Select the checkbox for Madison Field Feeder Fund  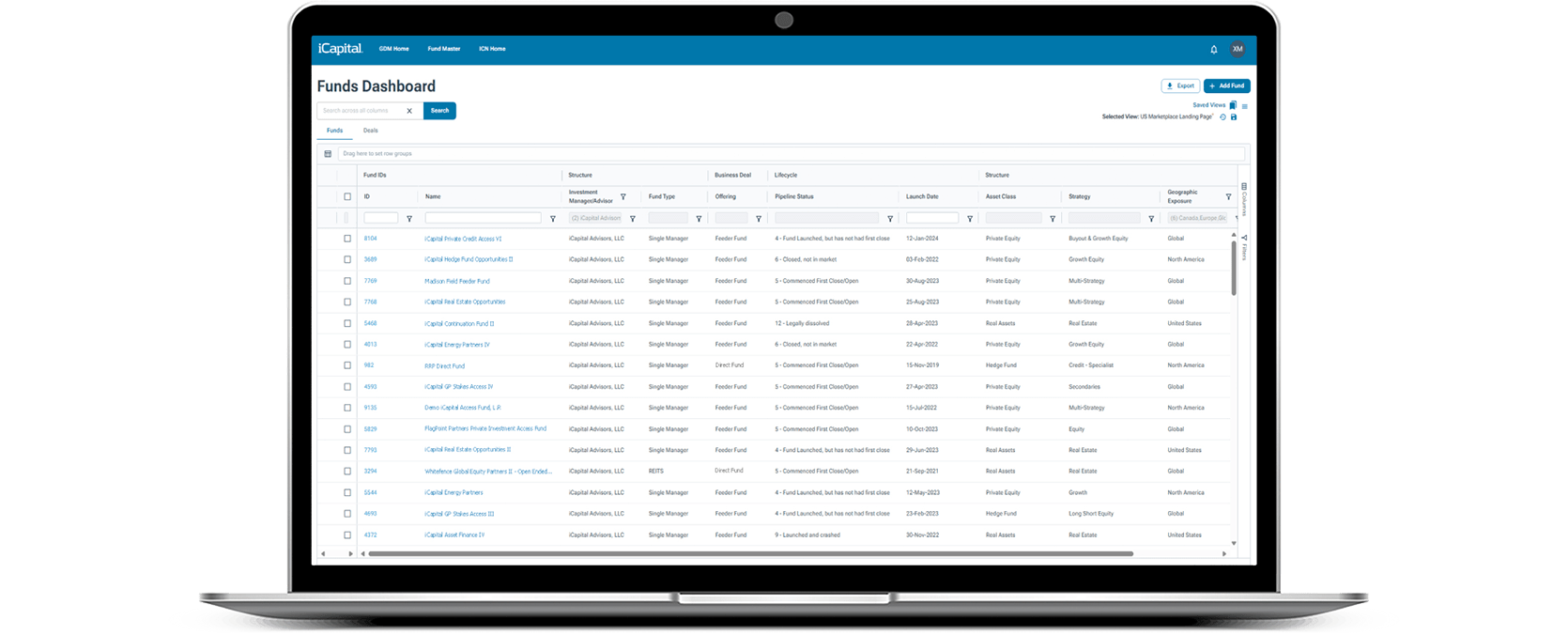point(347,281)
